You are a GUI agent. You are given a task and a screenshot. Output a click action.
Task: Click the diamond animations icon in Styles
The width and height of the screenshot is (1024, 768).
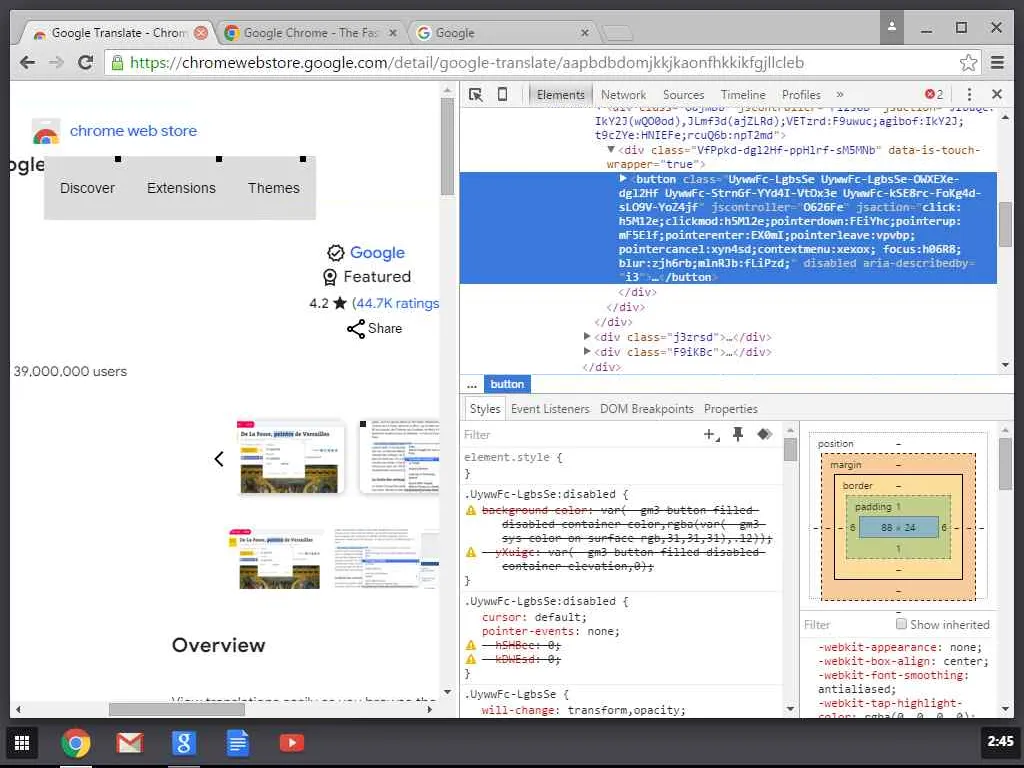coord(764,434)
